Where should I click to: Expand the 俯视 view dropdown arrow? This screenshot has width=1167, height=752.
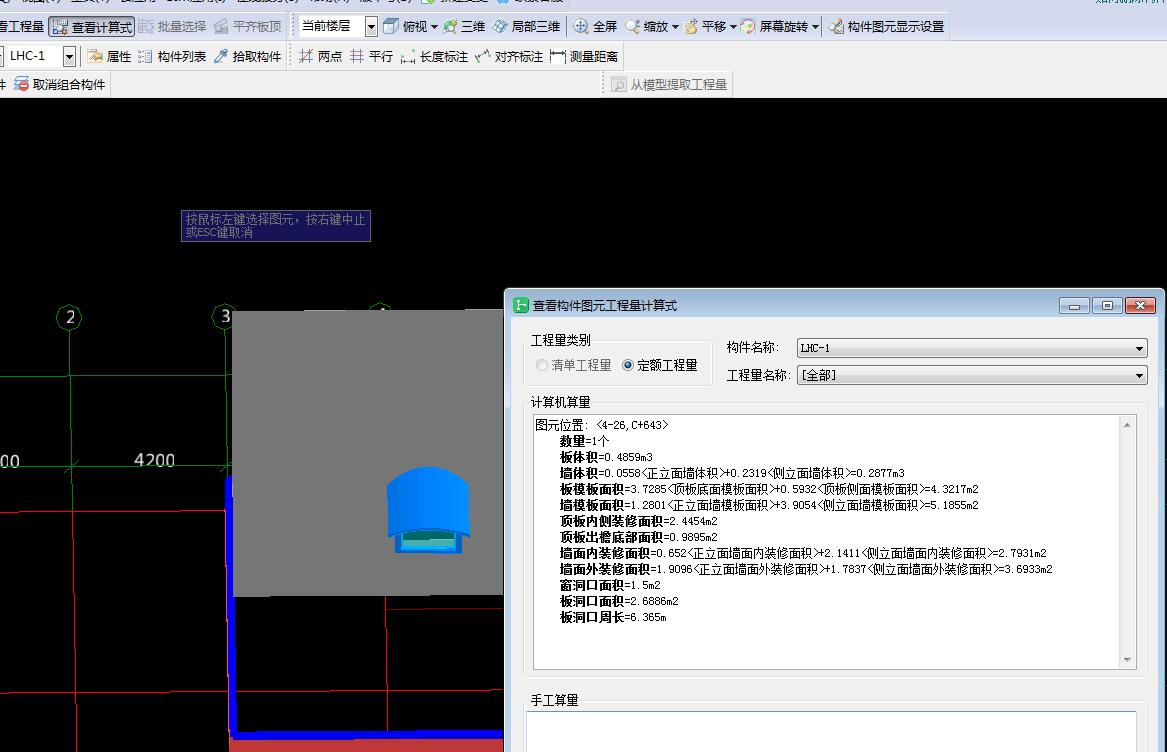434,28
